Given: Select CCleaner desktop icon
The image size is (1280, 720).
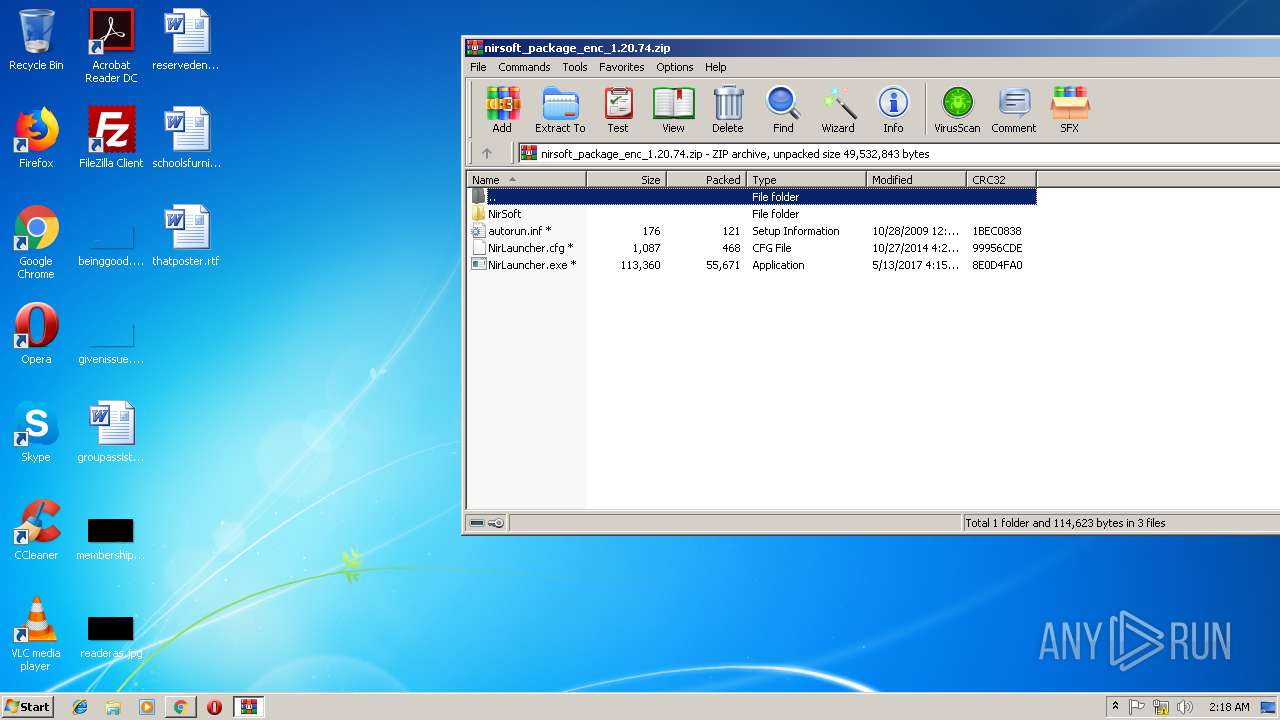Looking at the screenshot, I should (x=36, y=530).
